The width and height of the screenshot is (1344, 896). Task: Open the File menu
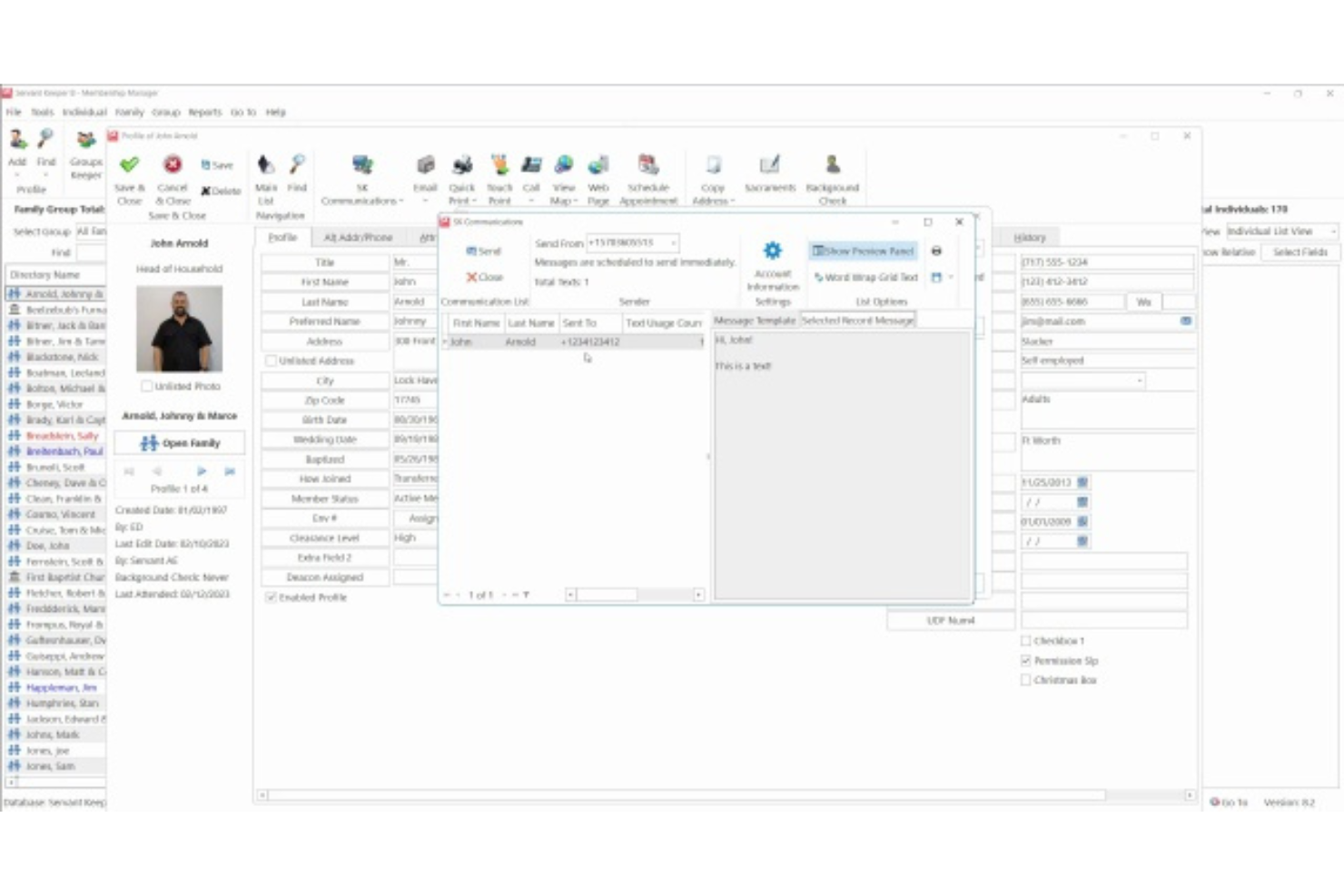(x=14, y=113)
